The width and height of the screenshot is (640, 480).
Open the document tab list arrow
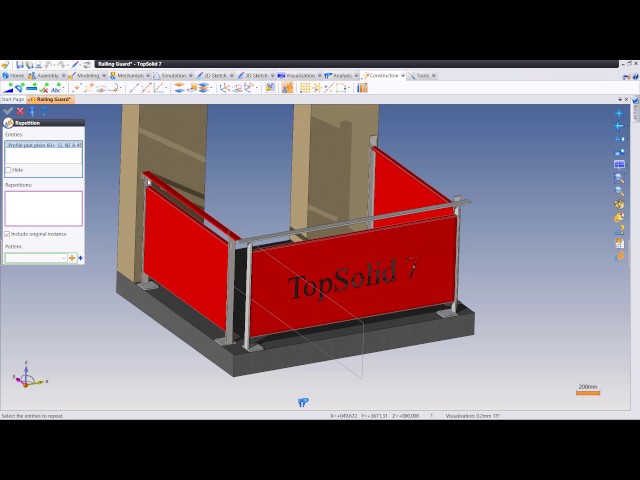click(620, 99)
